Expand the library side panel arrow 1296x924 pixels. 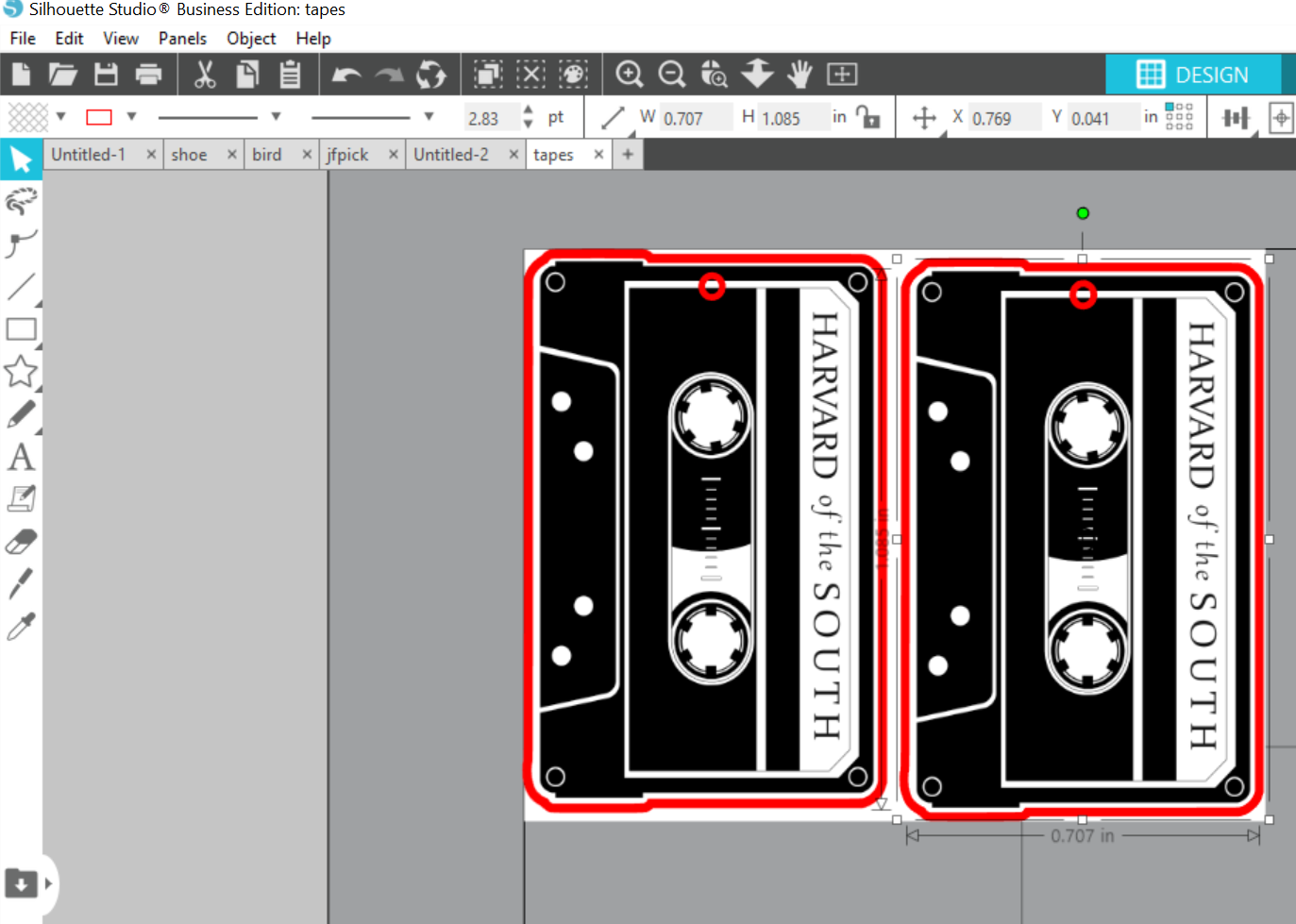tap(48, 884)
